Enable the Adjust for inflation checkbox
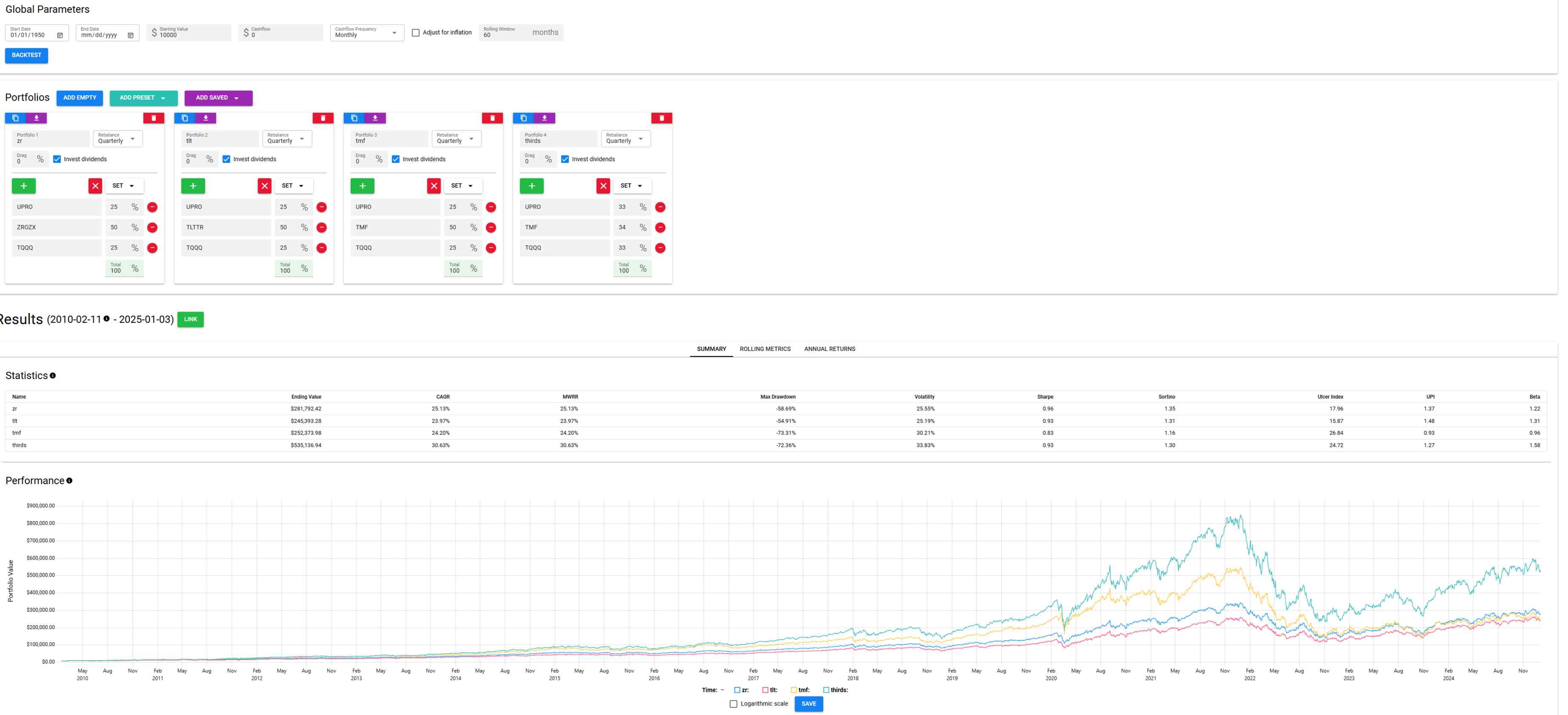 (416, 33)
